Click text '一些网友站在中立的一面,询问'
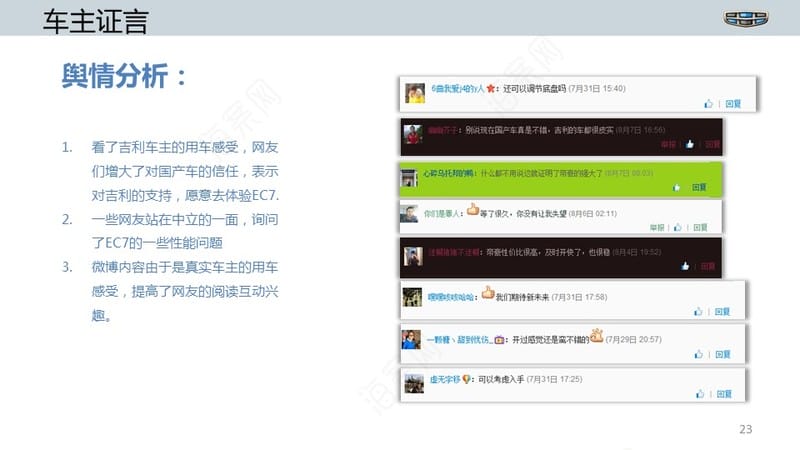This screenshot has height=450, width=800. 185,219
